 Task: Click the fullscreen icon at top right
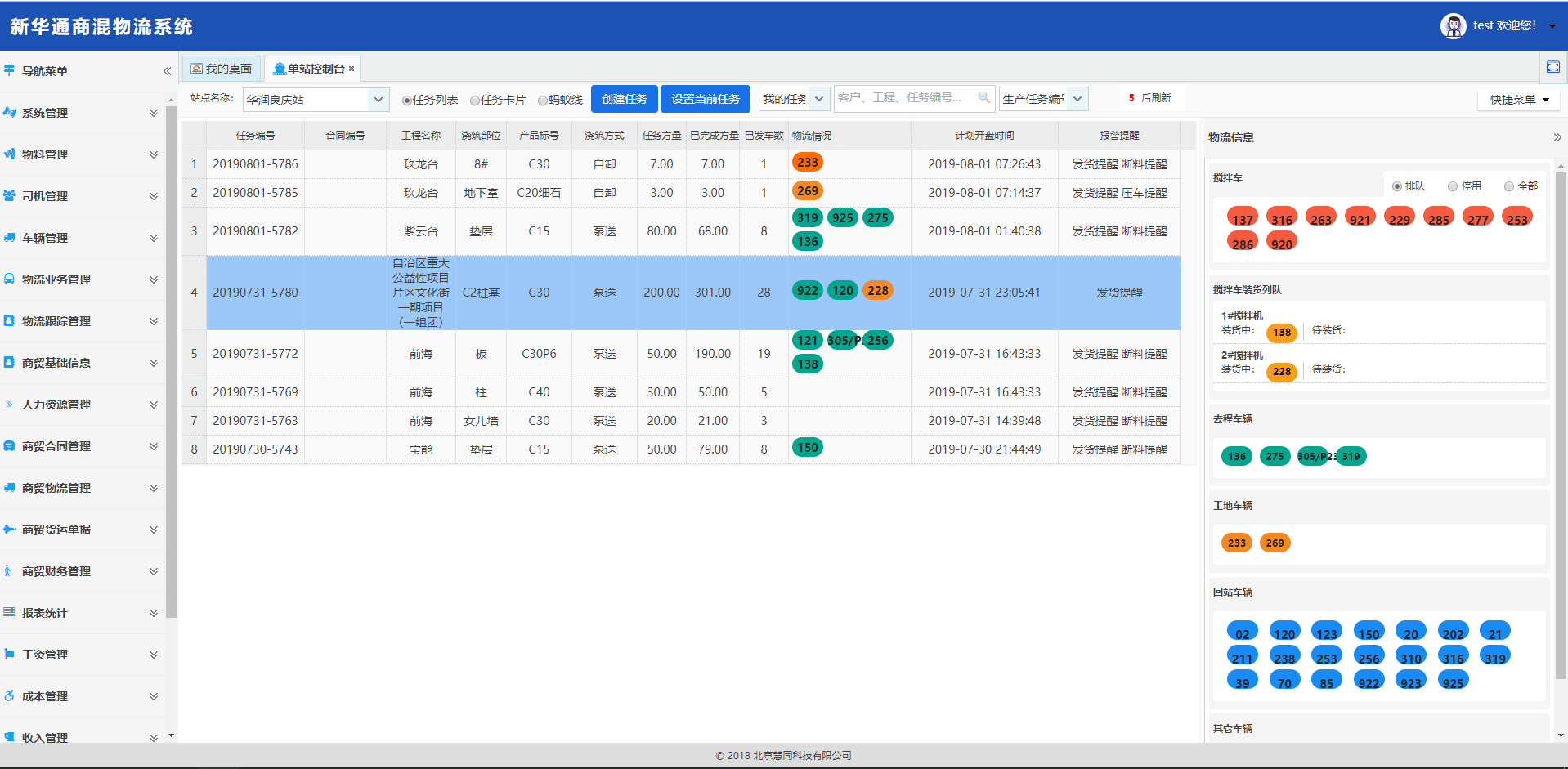[1552, 68]
